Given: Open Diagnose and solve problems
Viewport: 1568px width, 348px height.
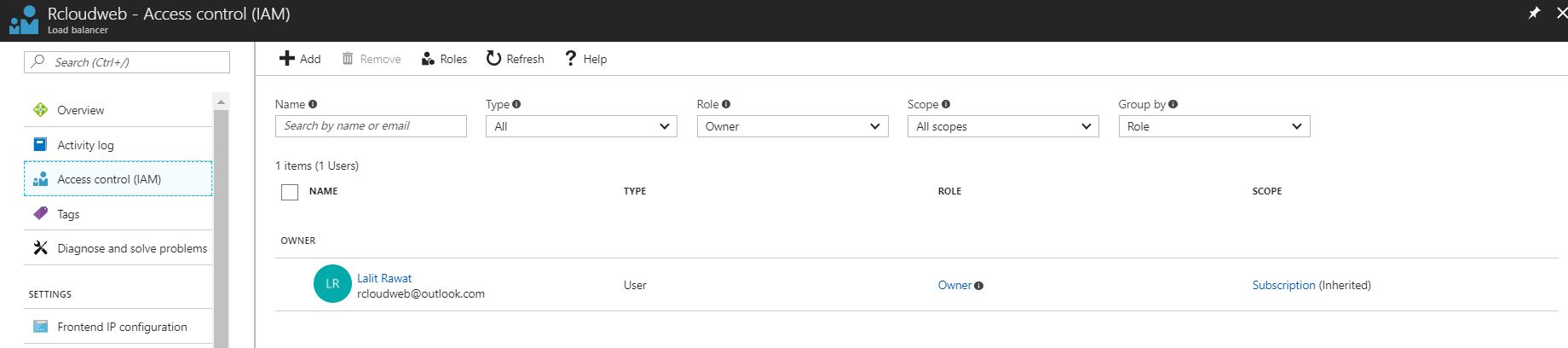Looking at the screenshot, I should [118, 248].
